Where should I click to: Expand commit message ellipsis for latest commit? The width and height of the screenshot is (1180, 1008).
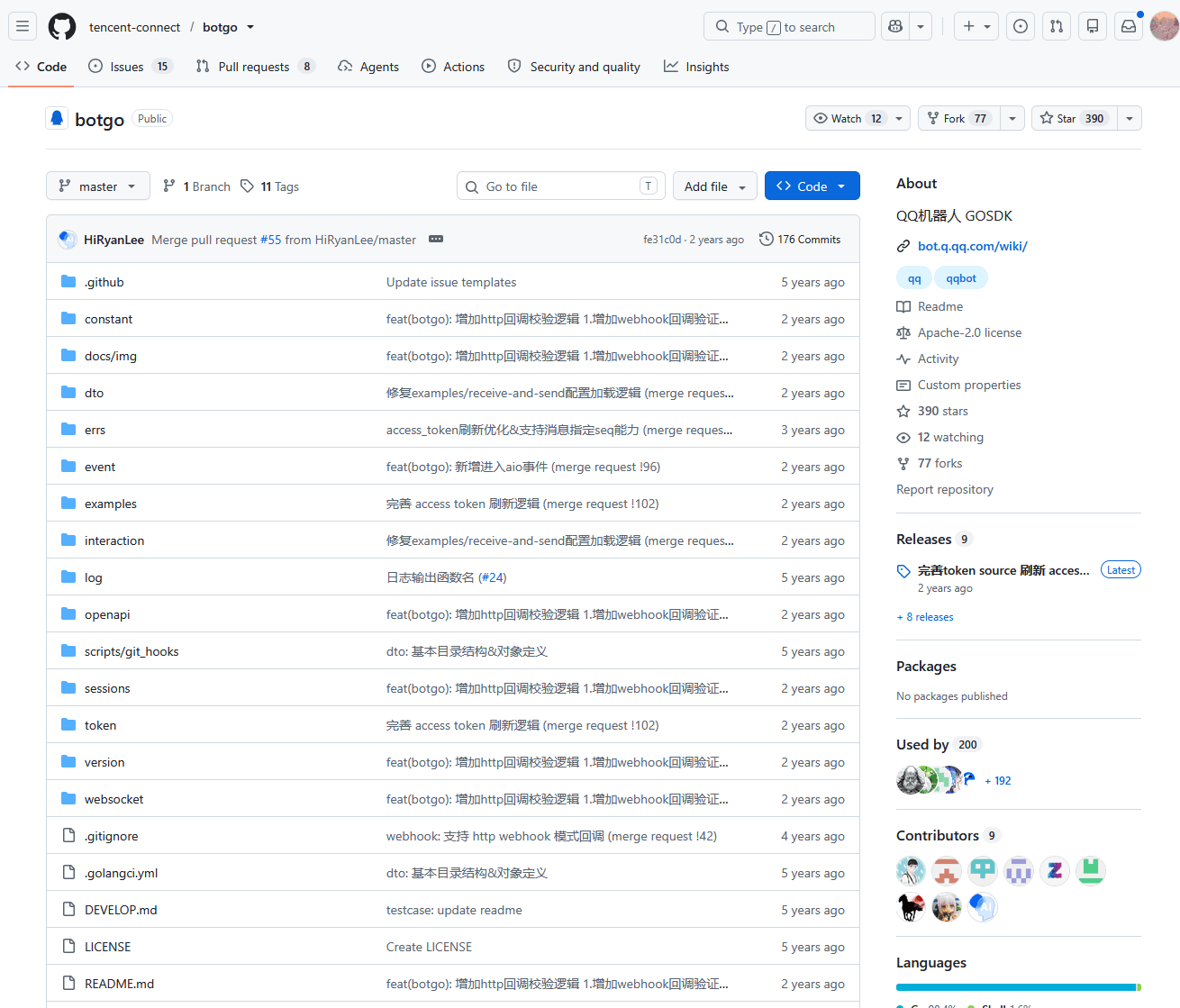[436, 239]
